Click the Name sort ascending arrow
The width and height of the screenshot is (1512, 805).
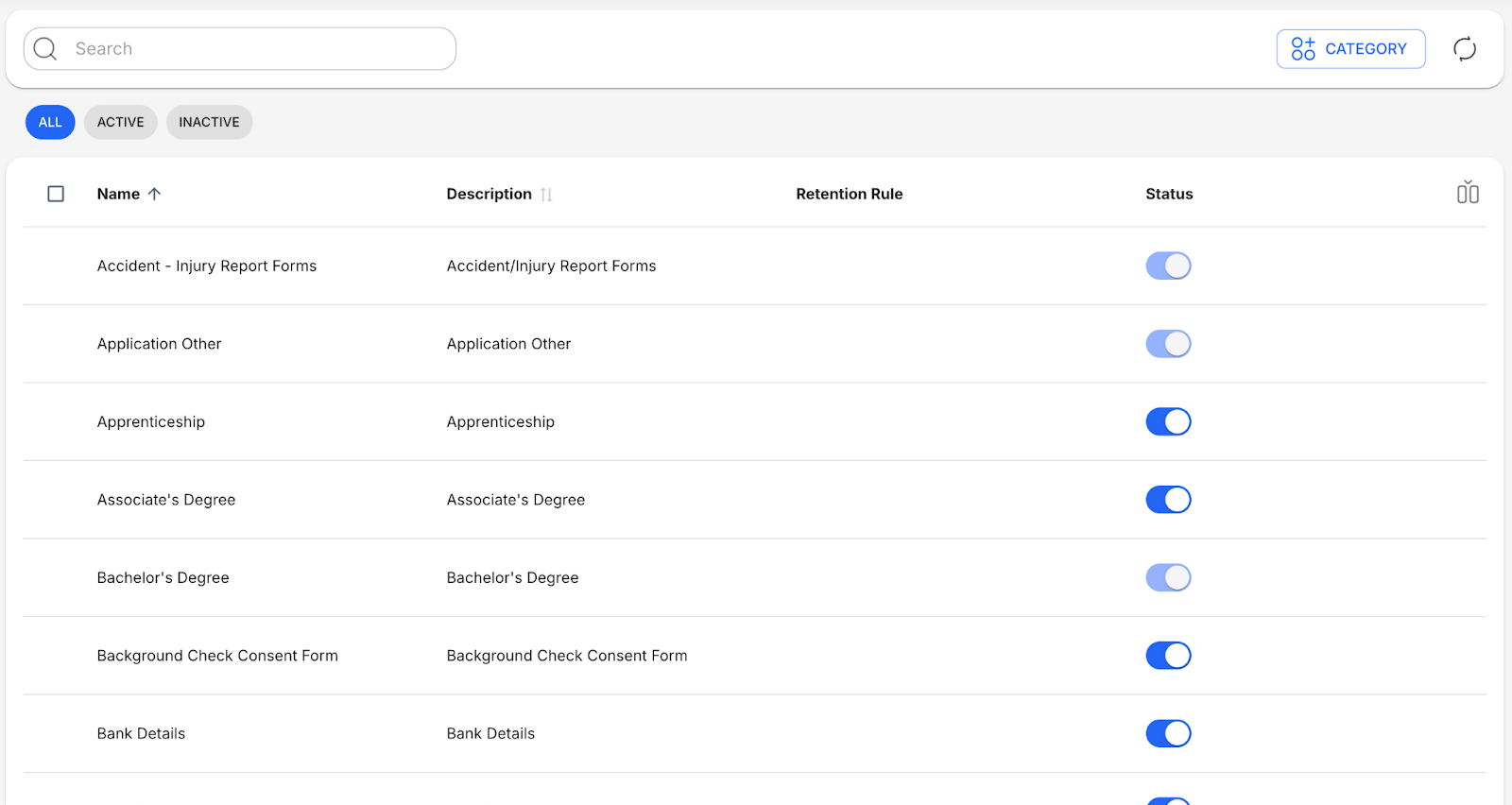[155, 194]
